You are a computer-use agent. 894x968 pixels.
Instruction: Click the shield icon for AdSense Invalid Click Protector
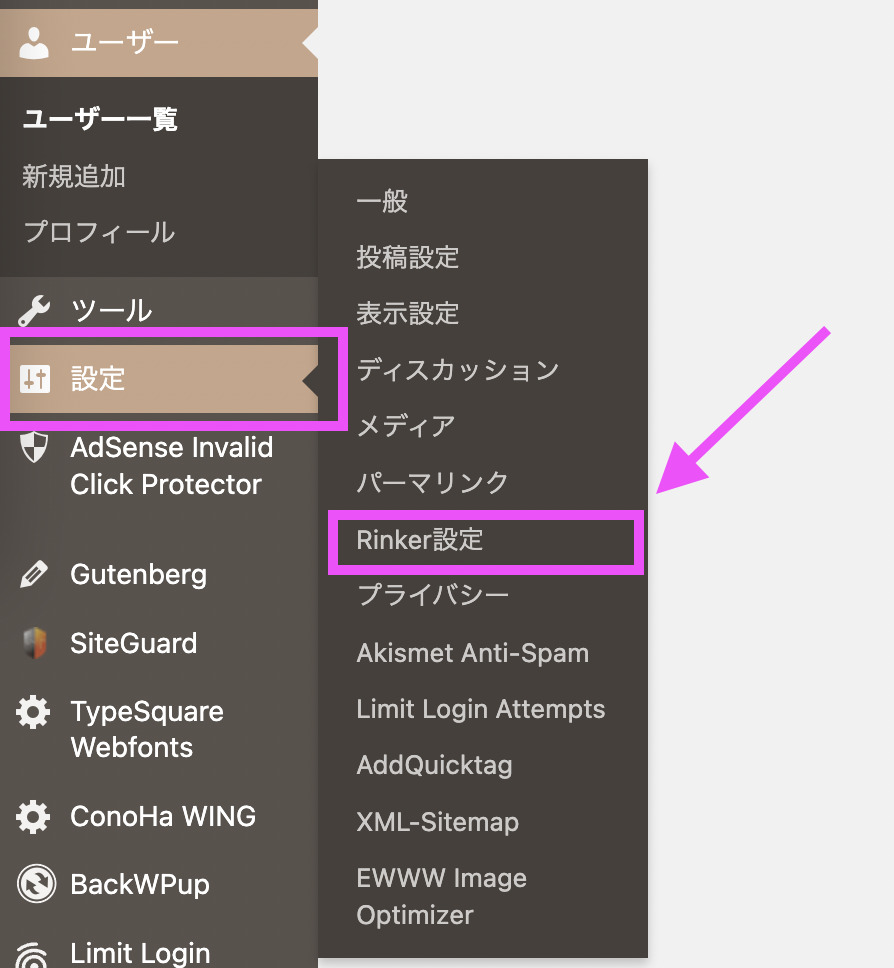click(x=34, y=447)
